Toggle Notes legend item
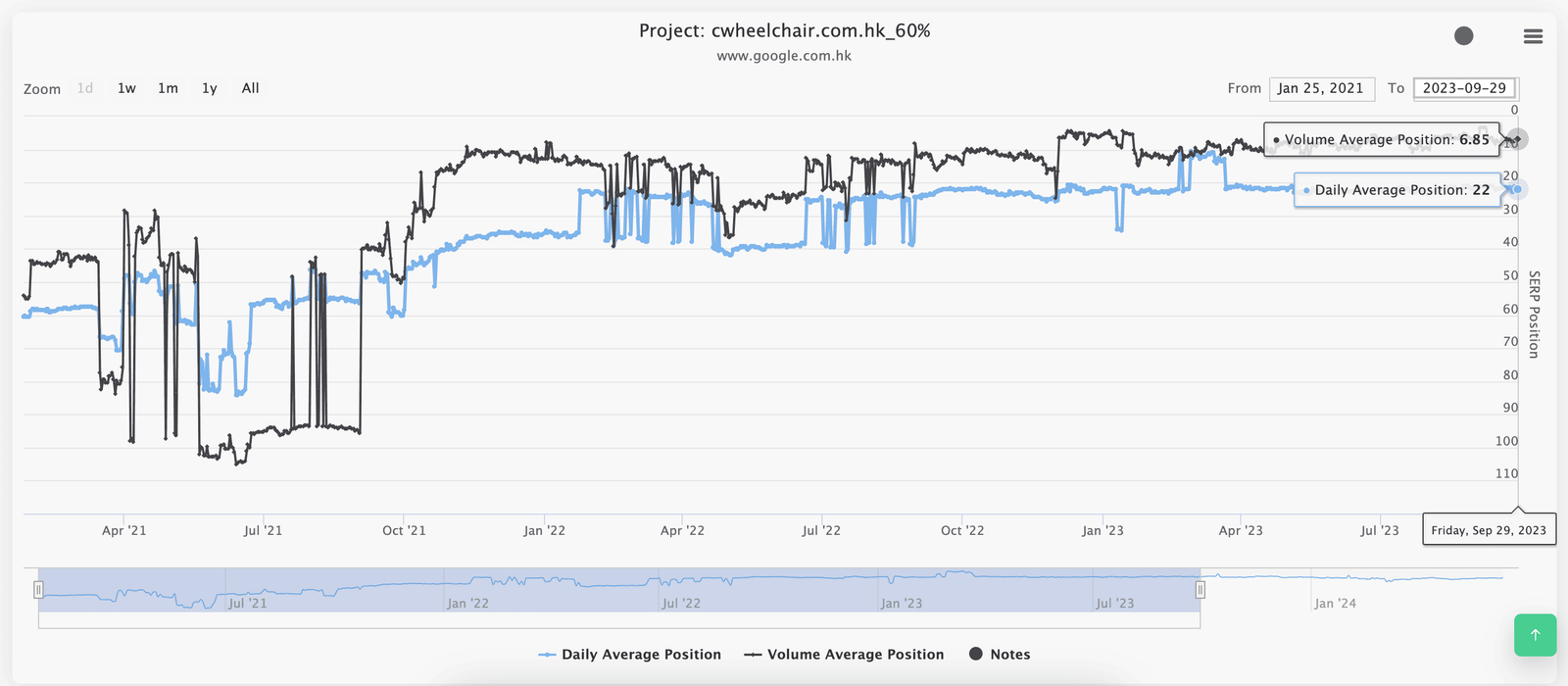The image size is (1568, 686). click(x=999, y=655)
